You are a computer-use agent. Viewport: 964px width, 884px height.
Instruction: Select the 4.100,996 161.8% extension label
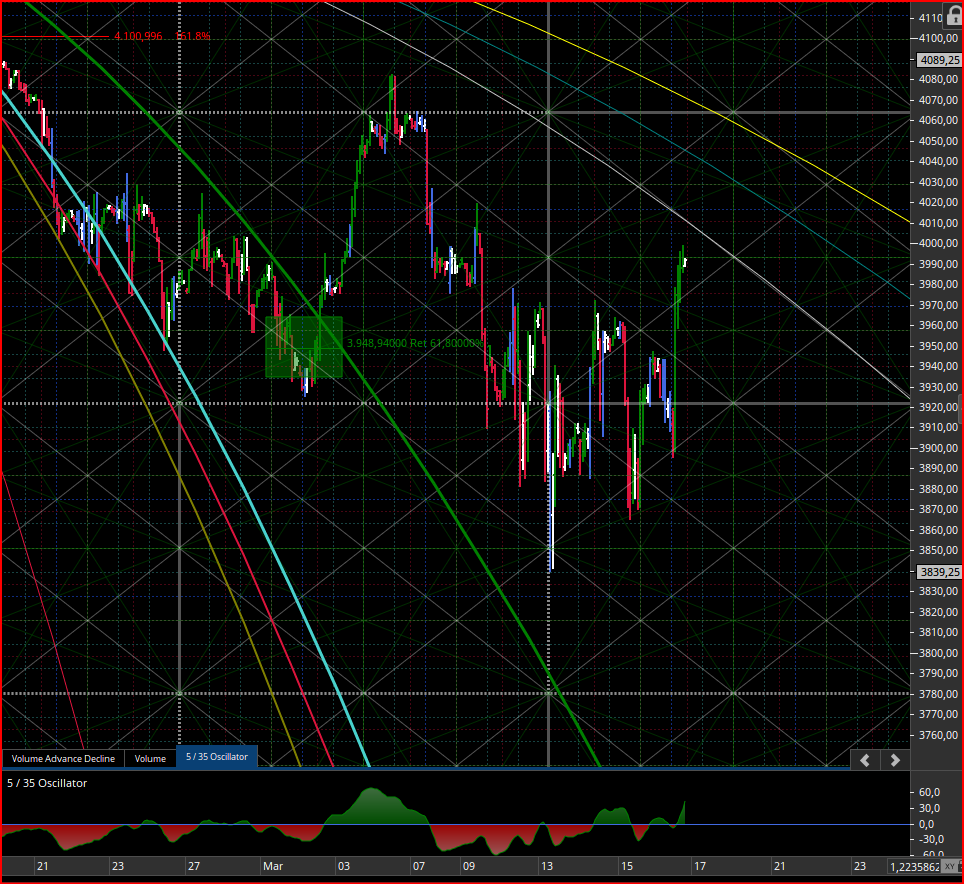(x=162, y=36)
